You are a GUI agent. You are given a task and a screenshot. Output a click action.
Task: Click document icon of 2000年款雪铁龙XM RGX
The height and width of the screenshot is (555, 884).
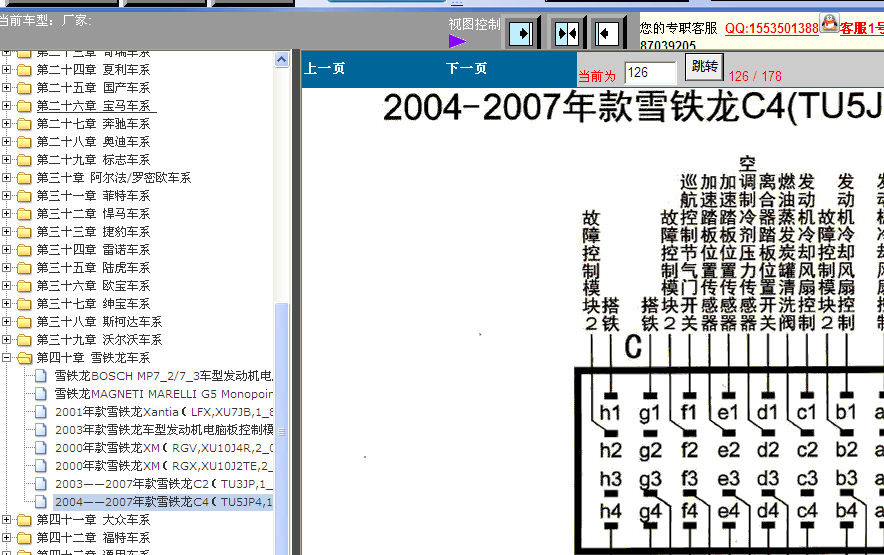tap(41, 466)
